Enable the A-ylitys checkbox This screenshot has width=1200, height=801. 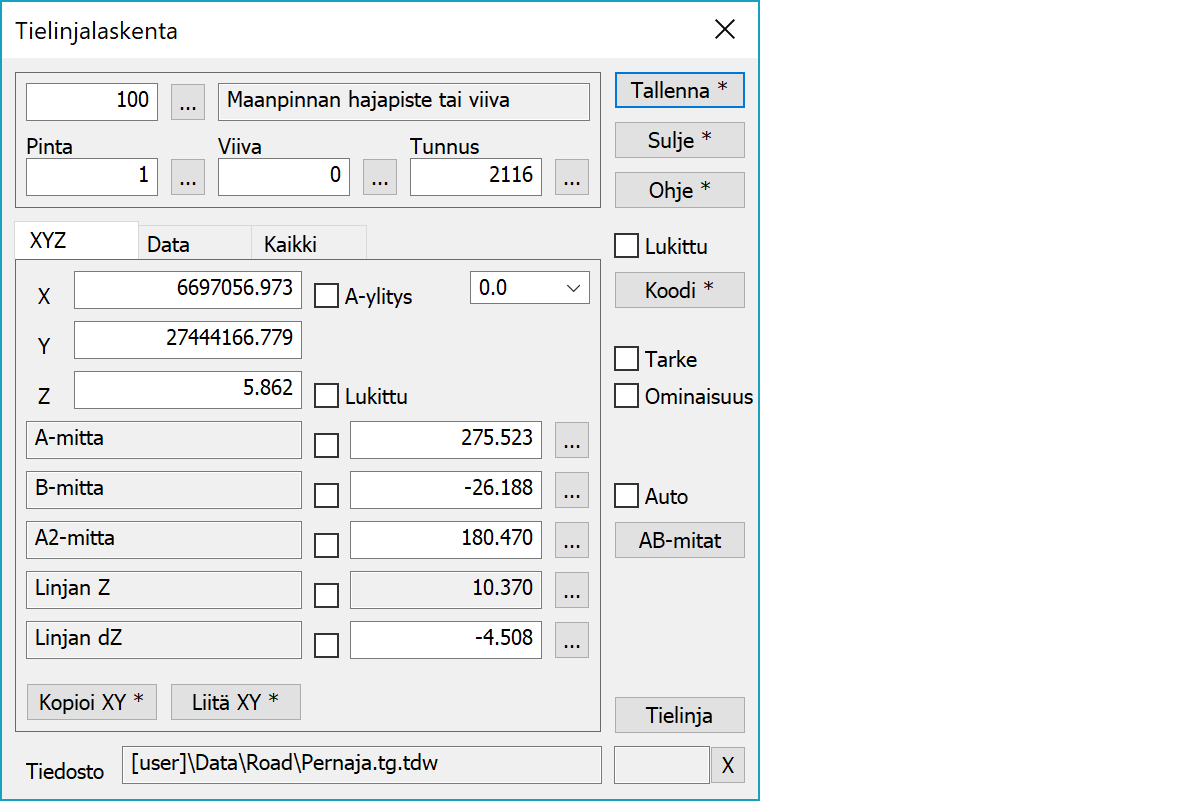pos(327,296)
